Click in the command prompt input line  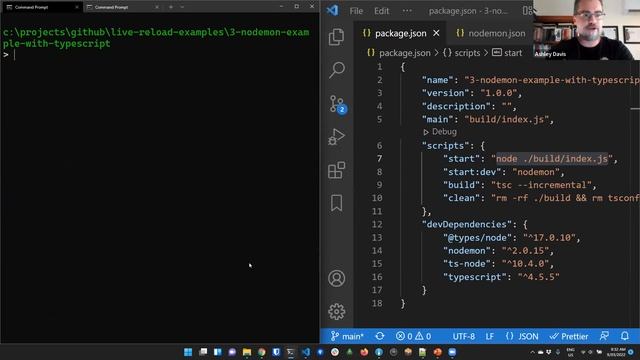[160, 55]
